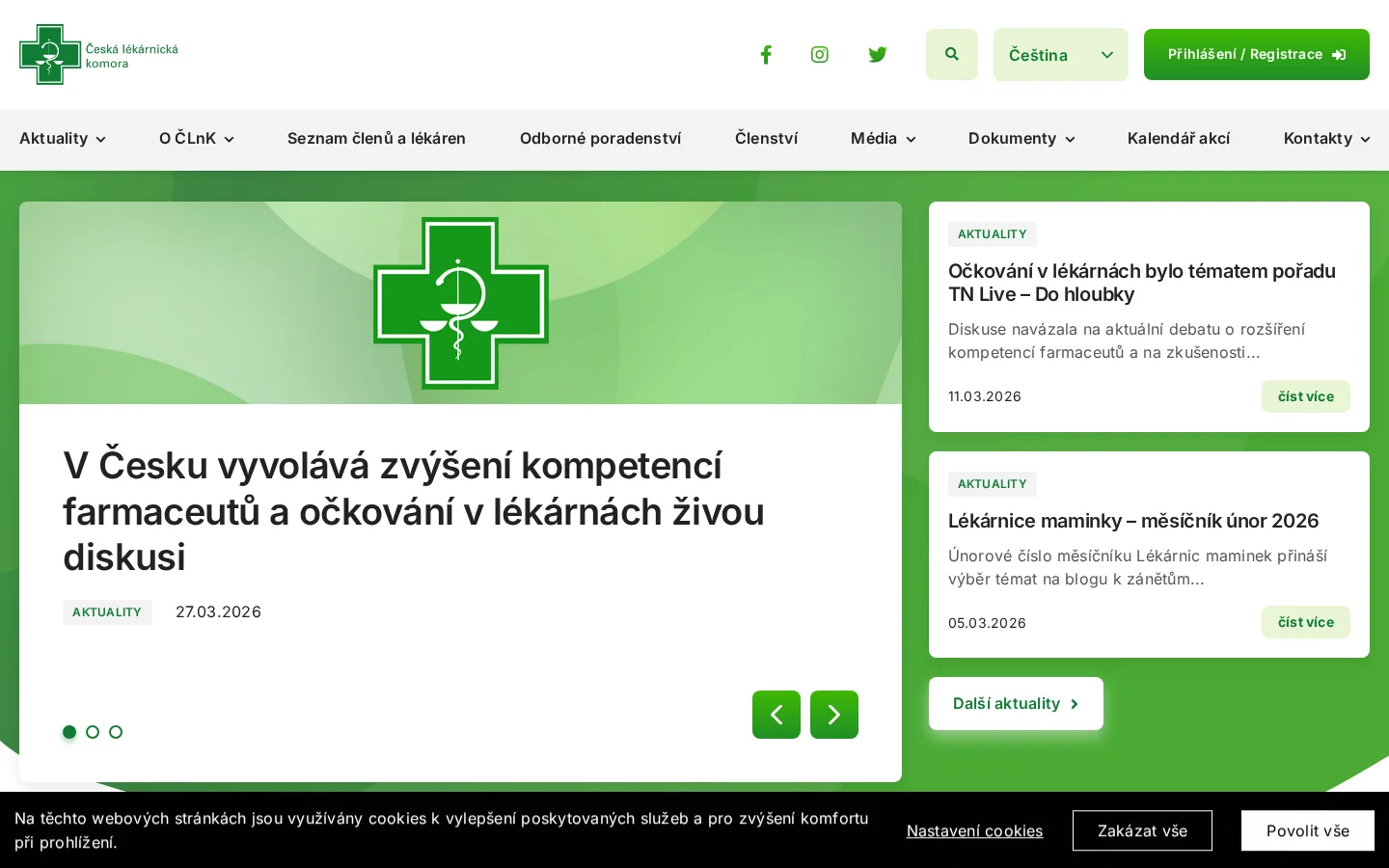Open Kalendář akcí page
The image size is (1389, 868).
(x=1179, y=139)
